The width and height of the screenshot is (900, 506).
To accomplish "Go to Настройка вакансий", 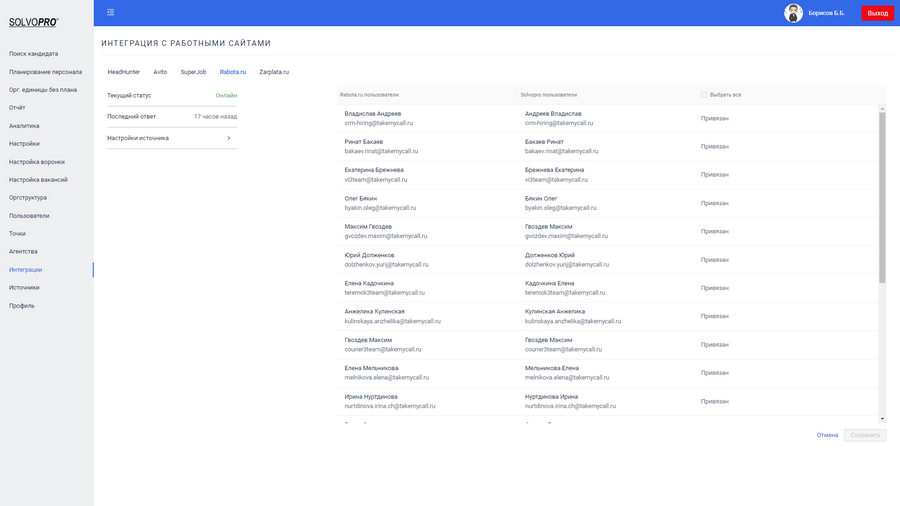I will (x=38, y=180).
